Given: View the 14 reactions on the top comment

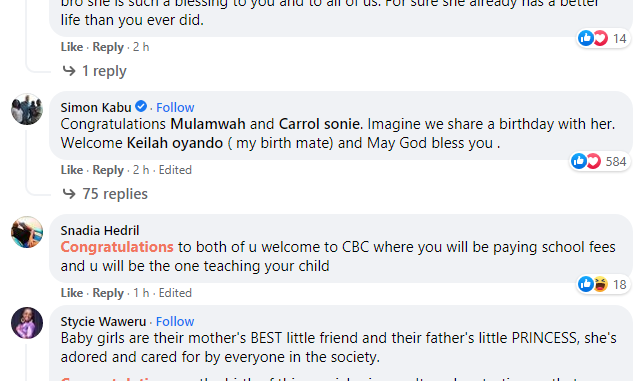Looking at the screenshot, I should (x=602, y=38).
